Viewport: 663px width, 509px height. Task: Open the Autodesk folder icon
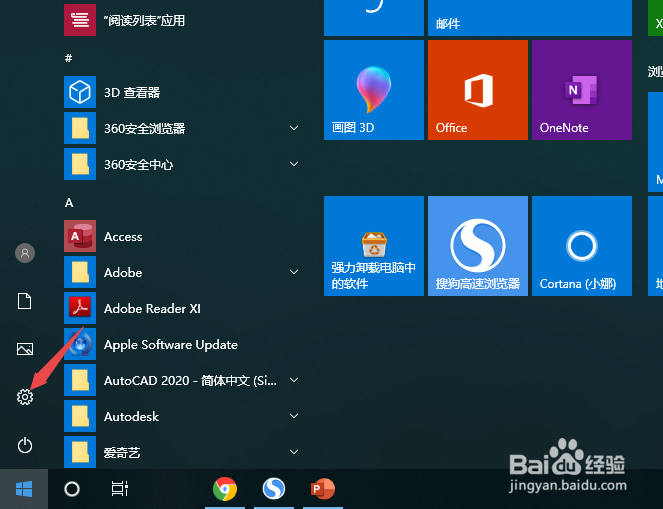(x=80, y=416)
